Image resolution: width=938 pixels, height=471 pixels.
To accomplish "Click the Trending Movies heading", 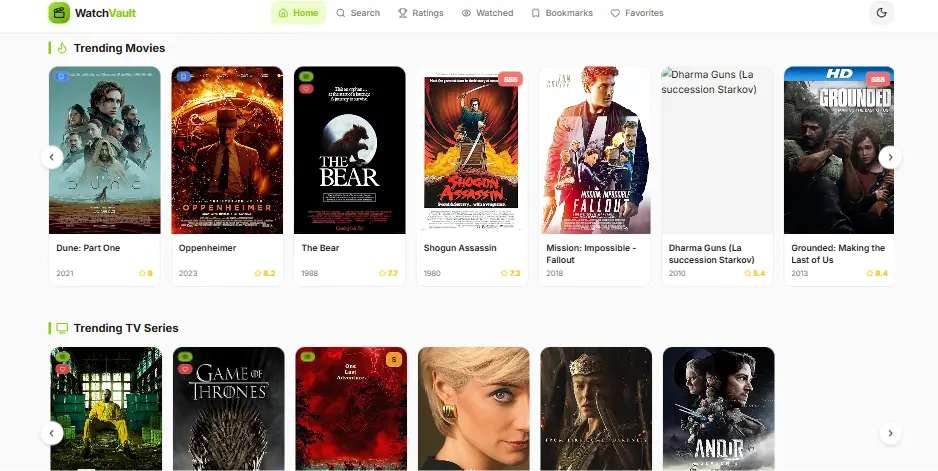I will click(x=119, y=48).
